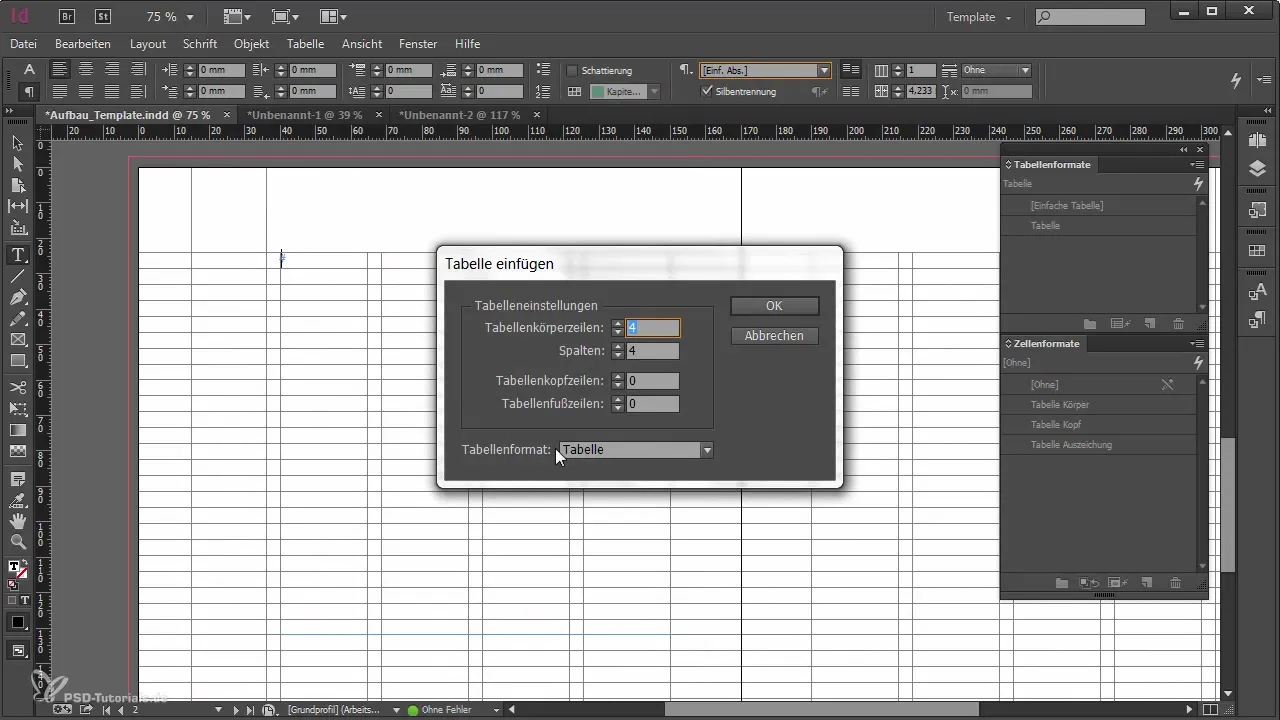Open the Tabelle menu
The height and width of the screenshot is (720, 1280).
coord(305,44)
